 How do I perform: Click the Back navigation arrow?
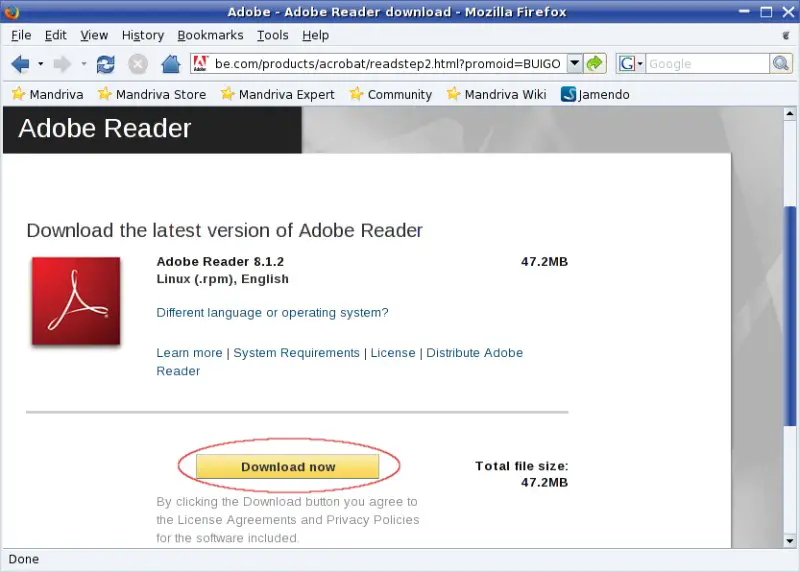click(20, 64)
